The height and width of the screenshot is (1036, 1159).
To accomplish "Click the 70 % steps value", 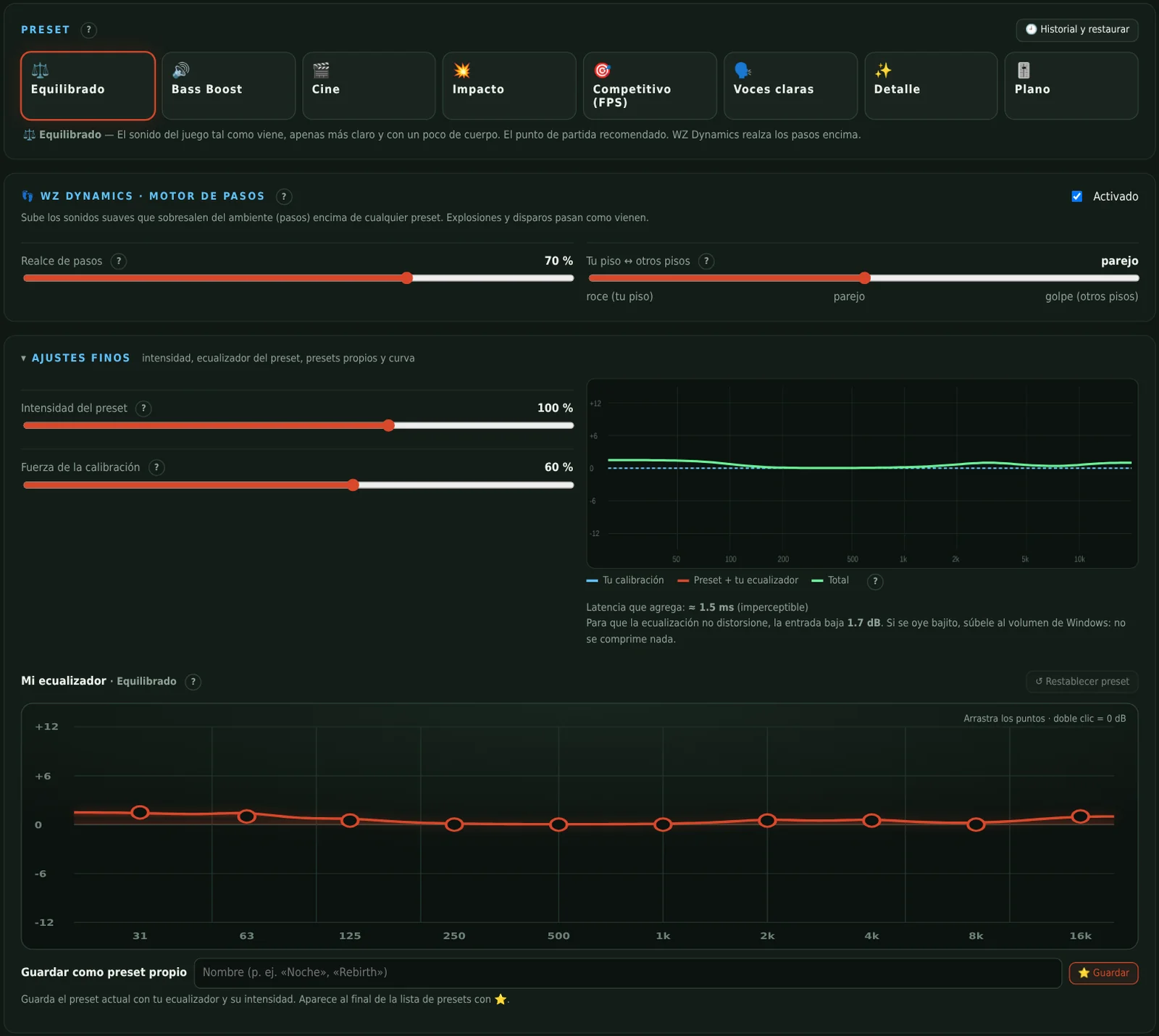I will 558,261.
